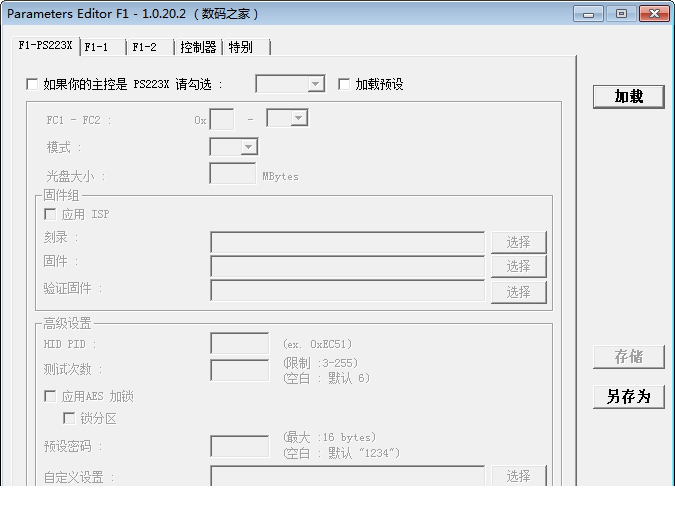Toggle the 应用 ISP checkbox
Viewport: 675px width, 505px height.
coord(50,214)
